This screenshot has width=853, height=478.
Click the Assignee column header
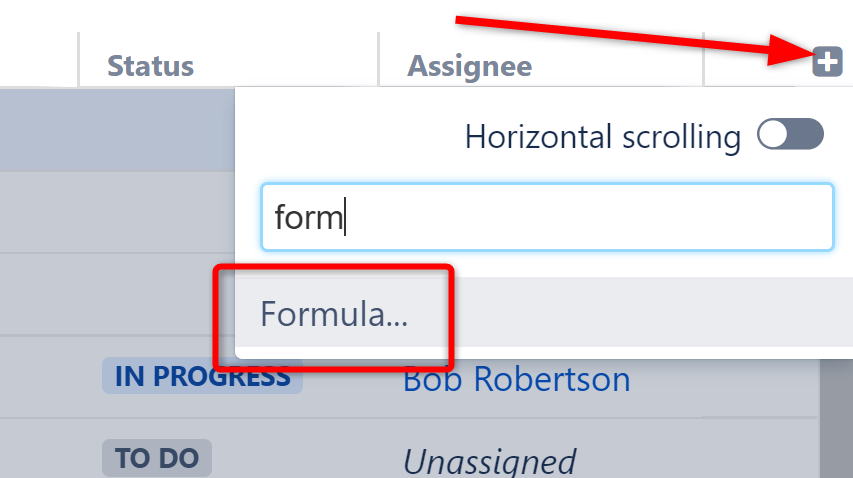[469, 66]
